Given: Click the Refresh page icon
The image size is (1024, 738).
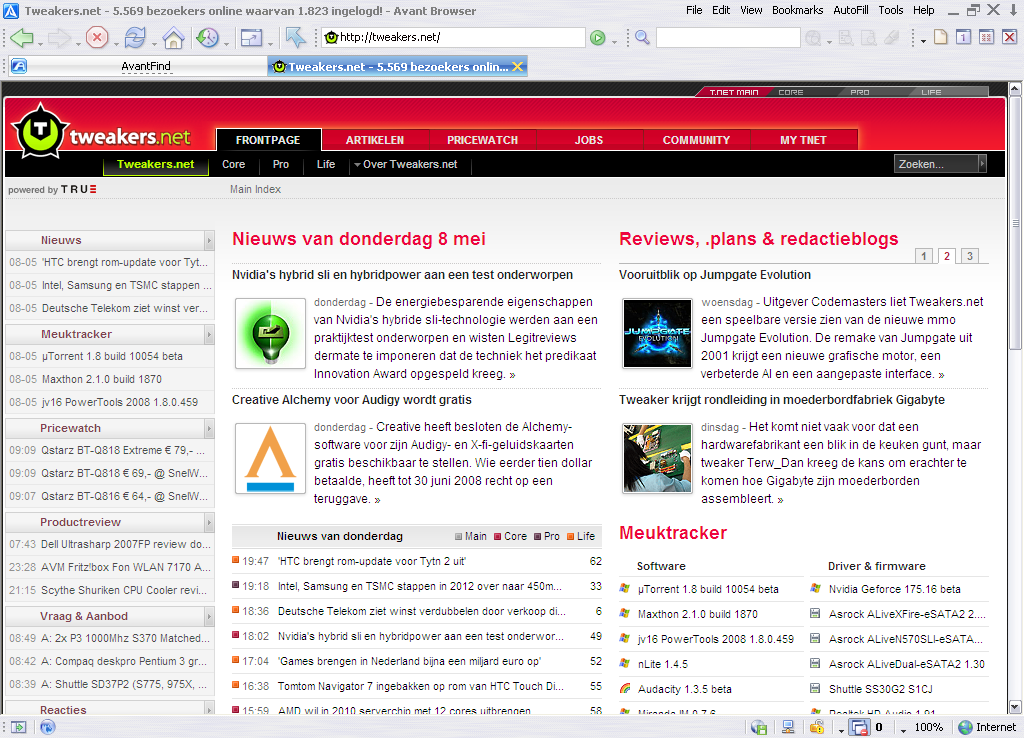Looking at the screenshot, I should click(135, 38).
